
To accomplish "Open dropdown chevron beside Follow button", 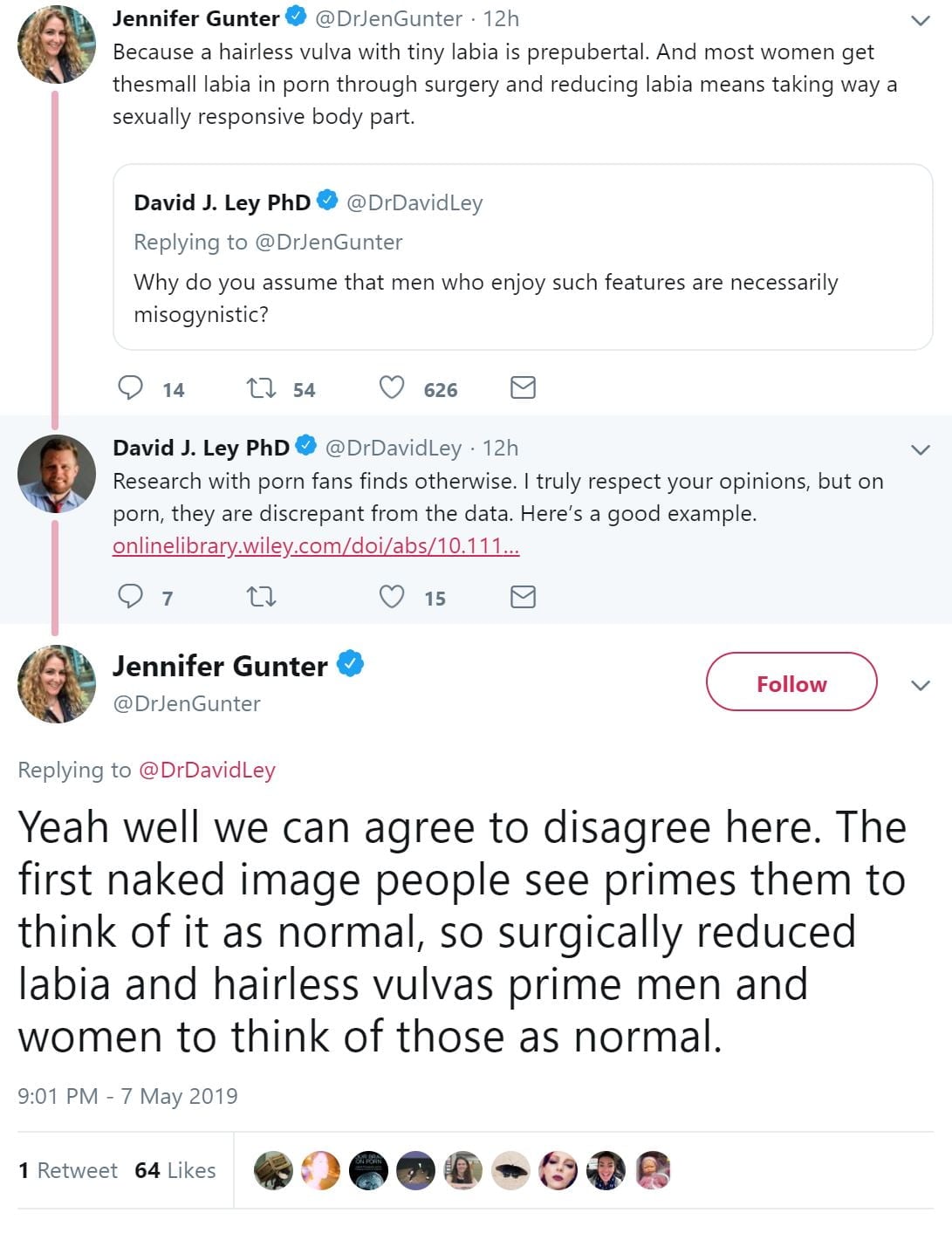I will point(920,685).
